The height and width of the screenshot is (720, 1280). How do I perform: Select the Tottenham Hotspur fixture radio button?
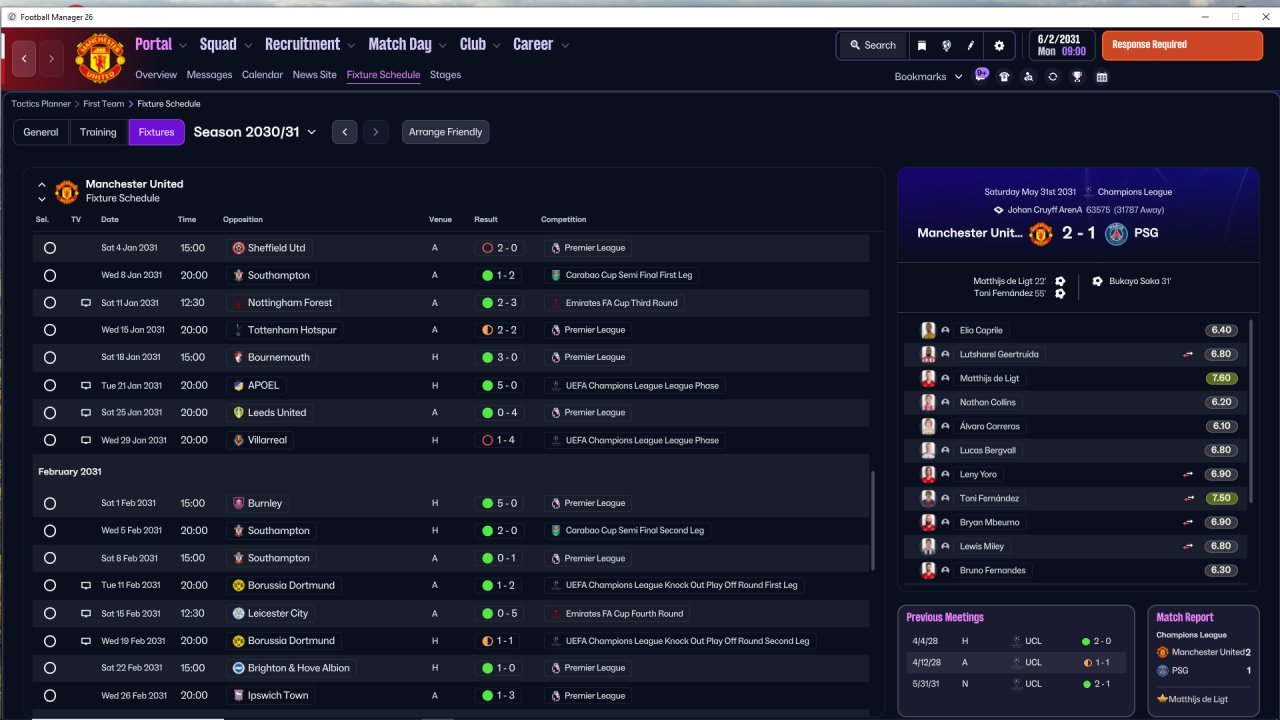click(x=49, y=330)
